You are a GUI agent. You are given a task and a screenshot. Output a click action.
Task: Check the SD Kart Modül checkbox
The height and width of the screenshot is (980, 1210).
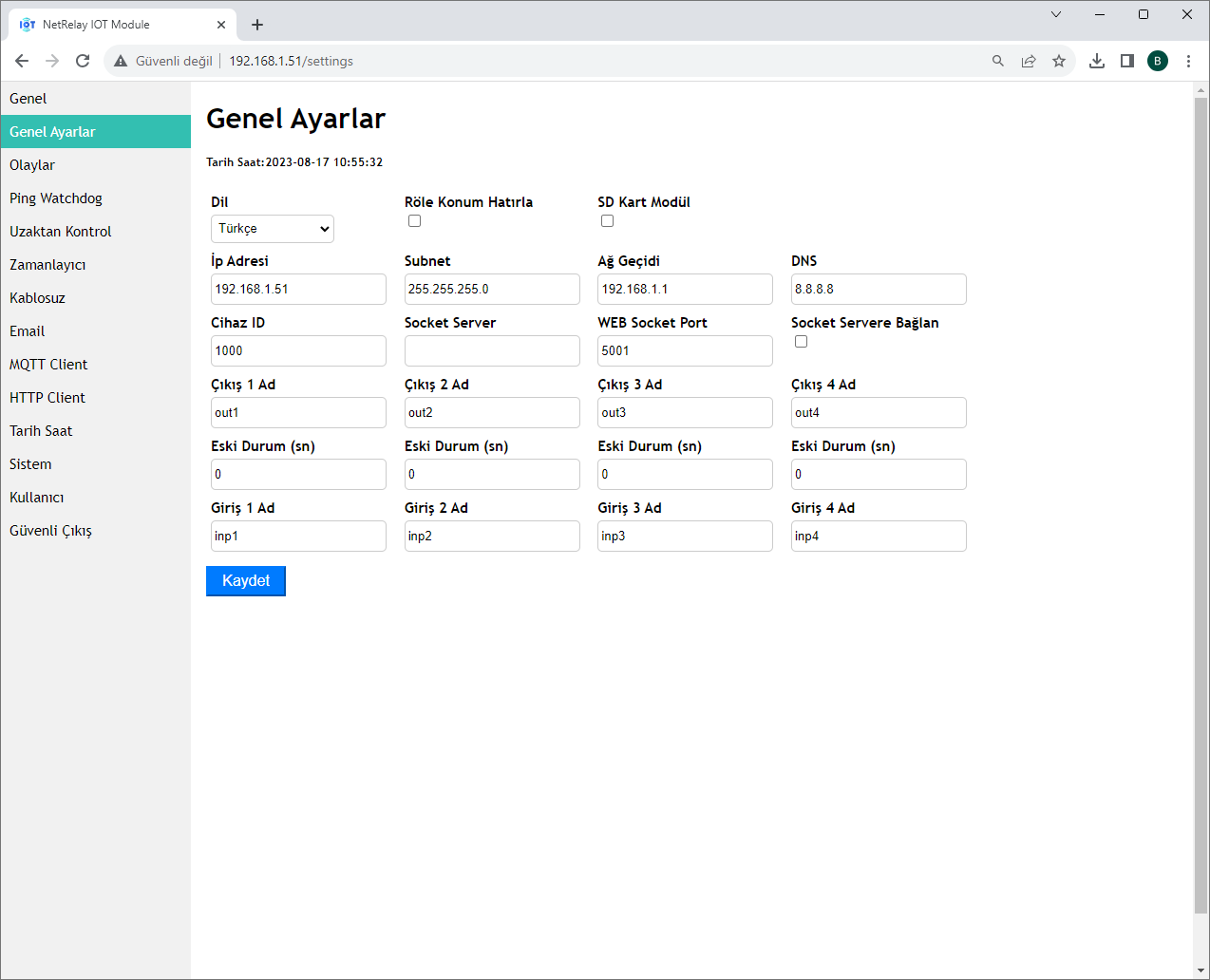click(607, 221)
